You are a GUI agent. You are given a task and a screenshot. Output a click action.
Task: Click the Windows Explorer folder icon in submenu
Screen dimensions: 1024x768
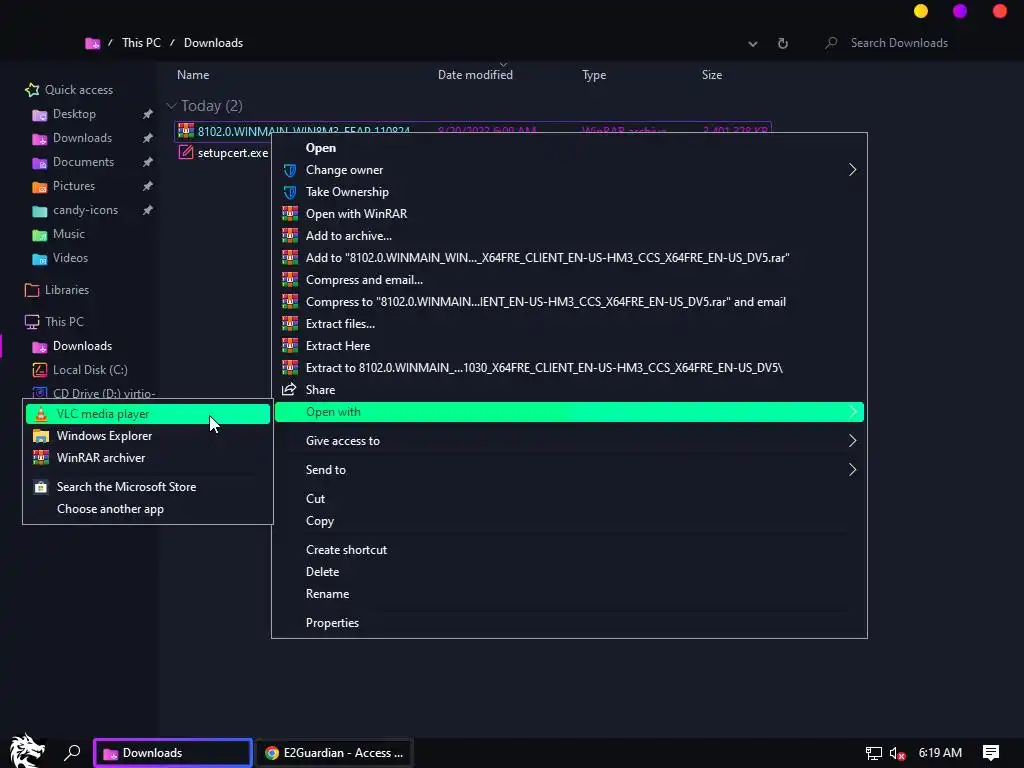[40, 436]
